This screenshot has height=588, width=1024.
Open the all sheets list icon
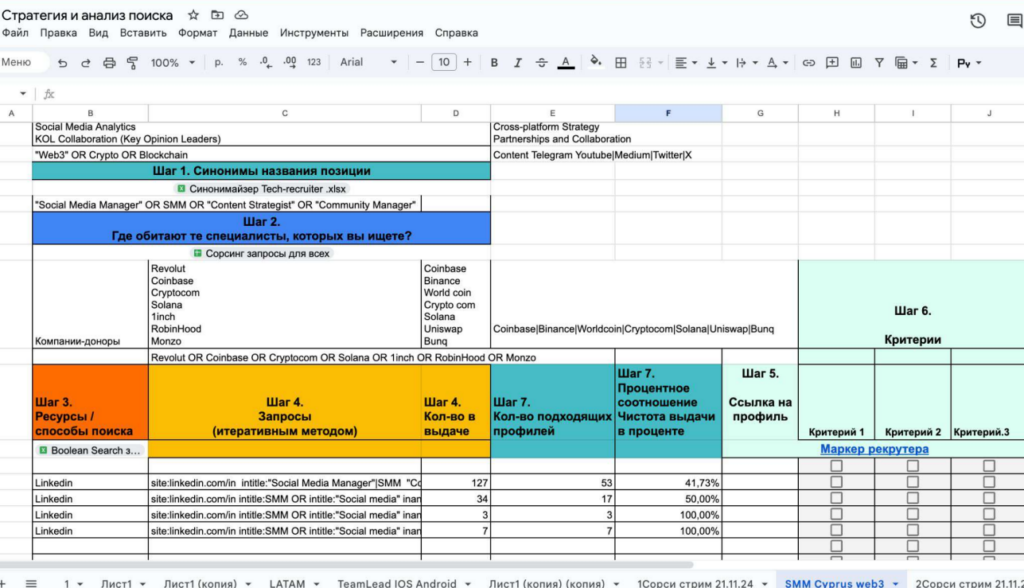click(31, 583)
